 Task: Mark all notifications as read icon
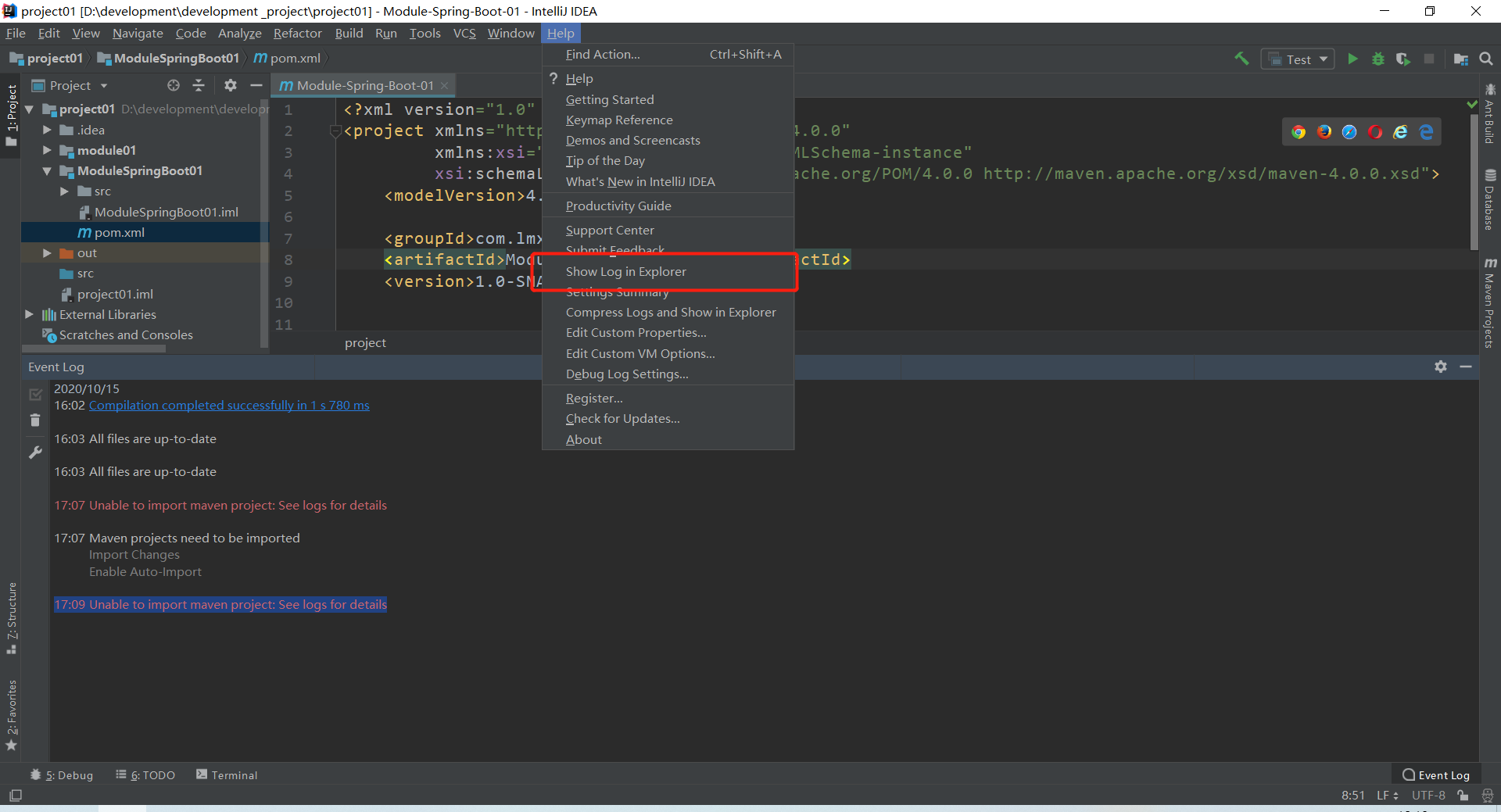click(x=35, y=394)
